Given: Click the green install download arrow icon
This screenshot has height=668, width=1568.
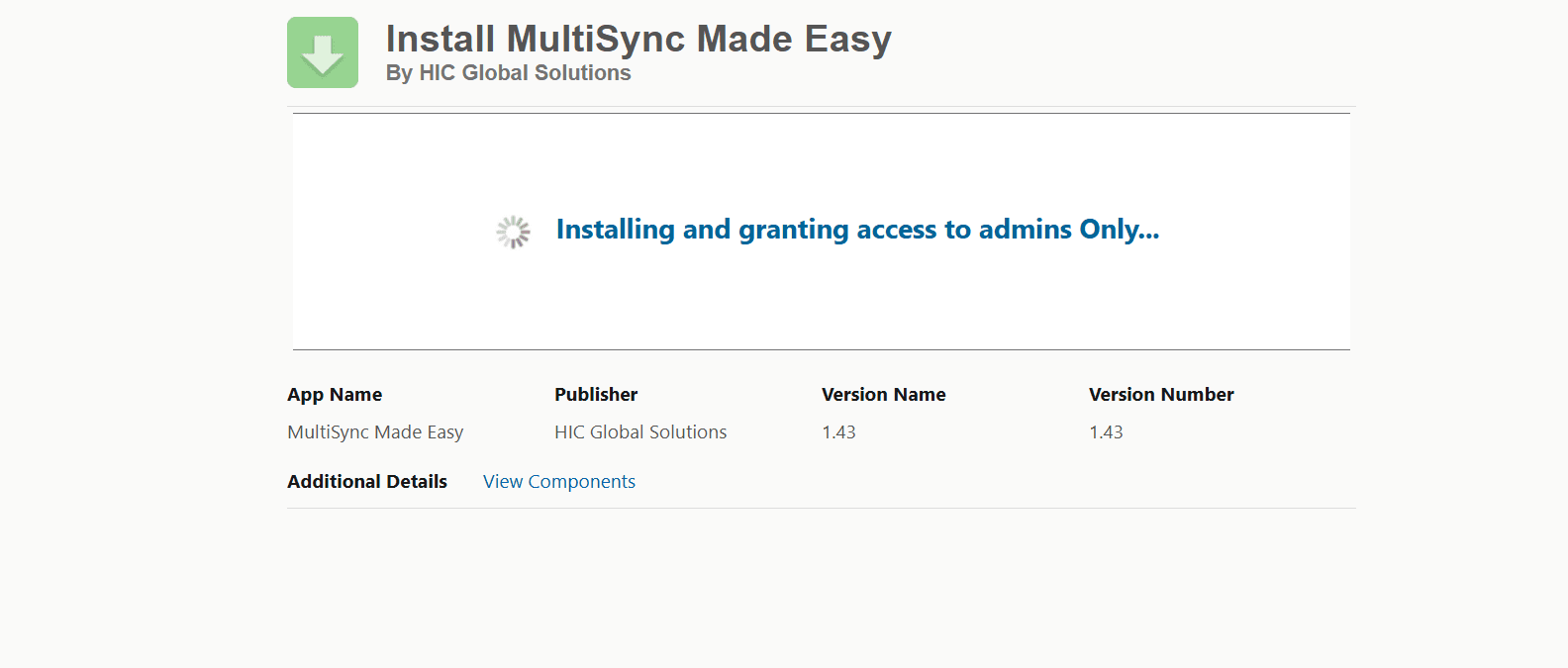Looking at the screenshot, I should point(322,52).
